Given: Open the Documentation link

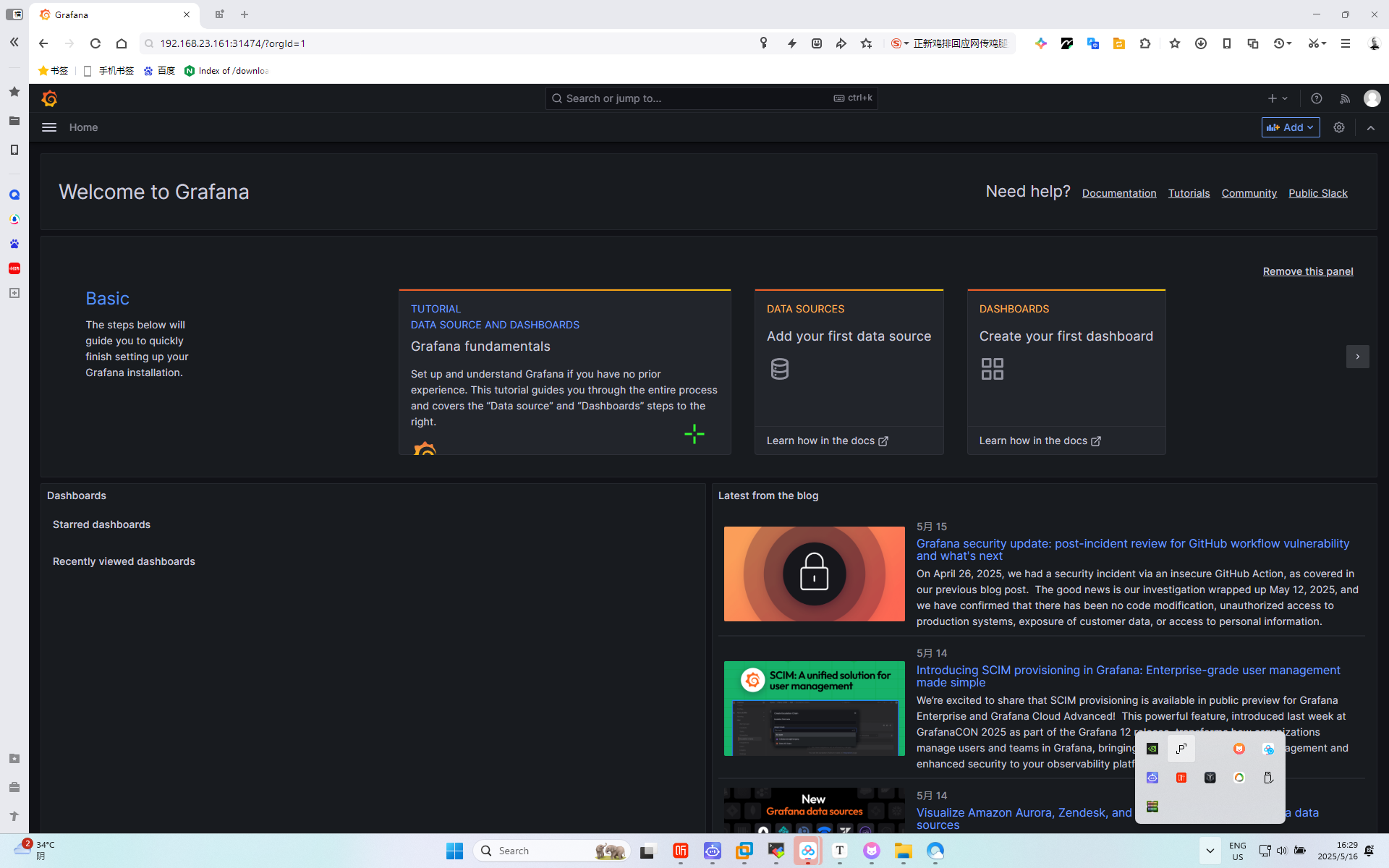Looking at the screenshot, I should click(1118, 193).
